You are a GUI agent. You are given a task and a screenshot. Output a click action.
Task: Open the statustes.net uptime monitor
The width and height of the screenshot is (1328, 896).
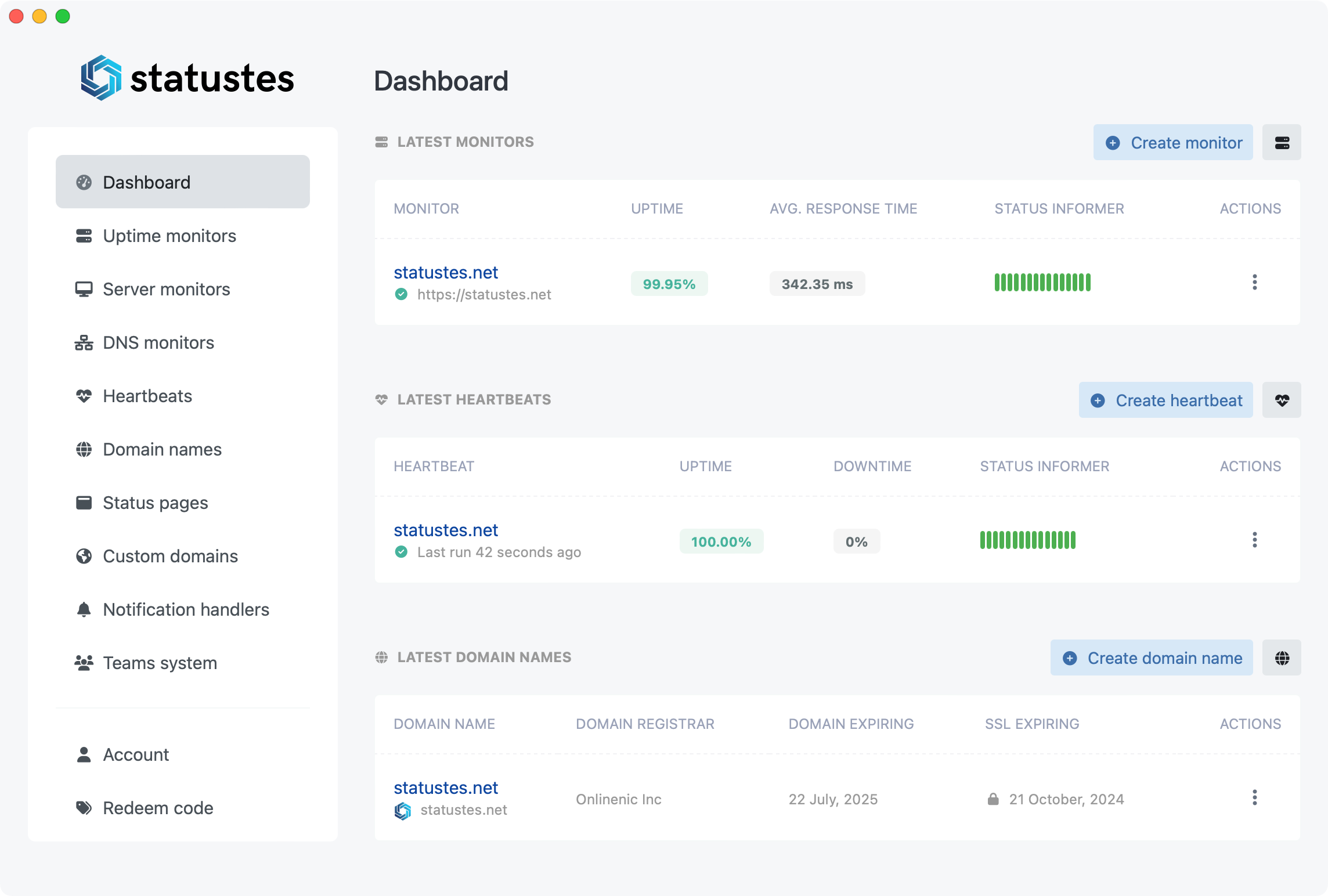(445, 271)
